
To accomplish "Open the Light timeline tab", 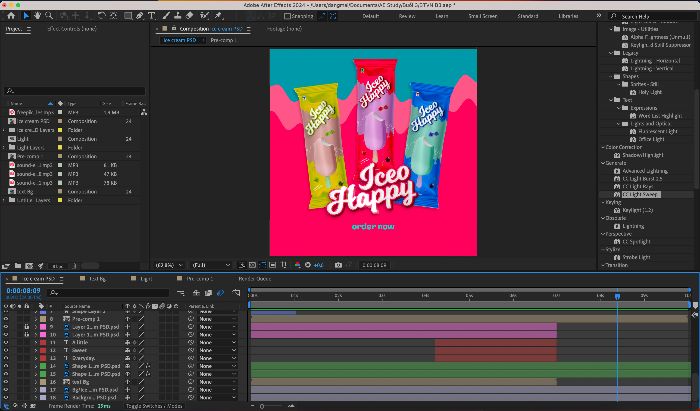I will [x=146, y=279].
